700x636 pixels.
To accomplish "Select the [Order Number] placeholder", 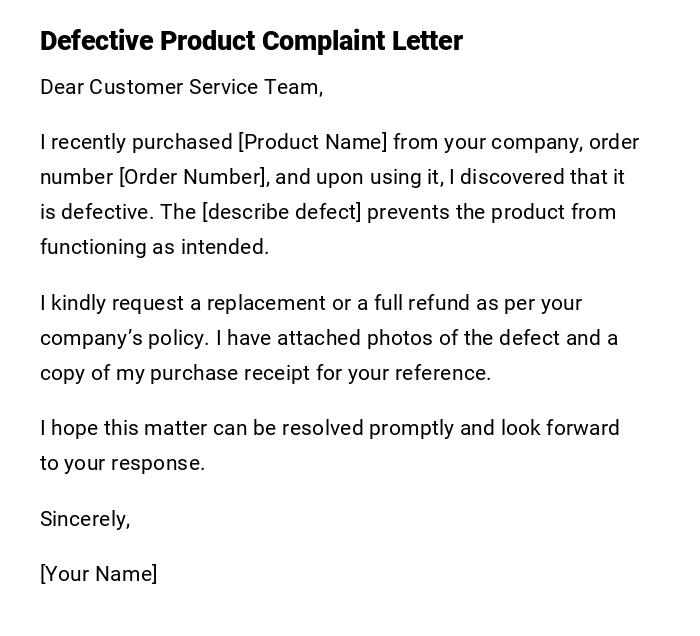I will pos(193,177).
